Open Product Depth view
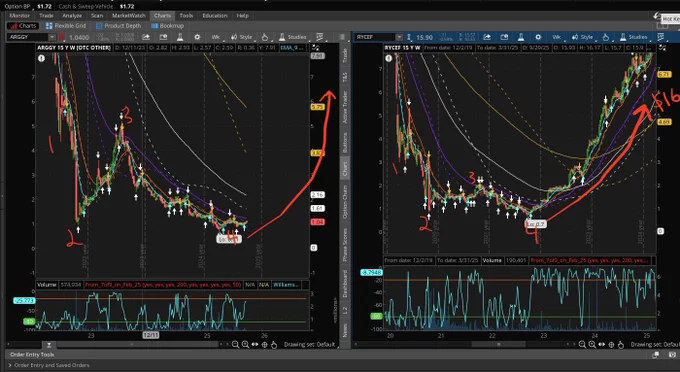Image resolution: width=680 pixels, height=372 pixels. click(x=118, y=26)
